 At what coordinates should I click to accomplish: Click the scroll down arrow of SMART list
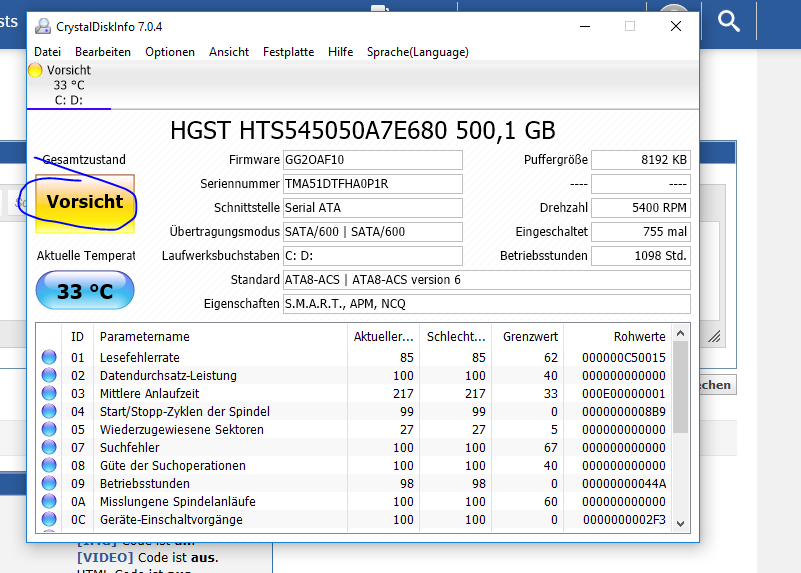click(680, 523)
